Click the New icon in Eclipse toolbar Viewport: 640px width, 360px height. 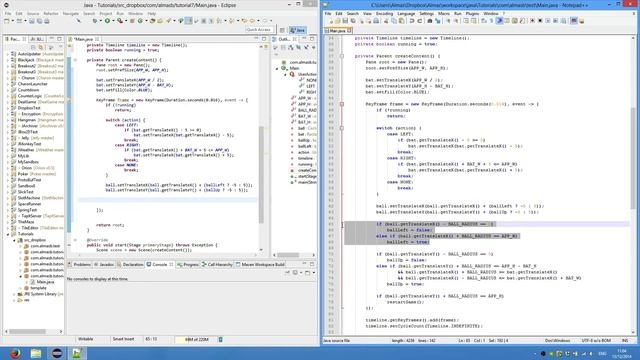[7, 21]
